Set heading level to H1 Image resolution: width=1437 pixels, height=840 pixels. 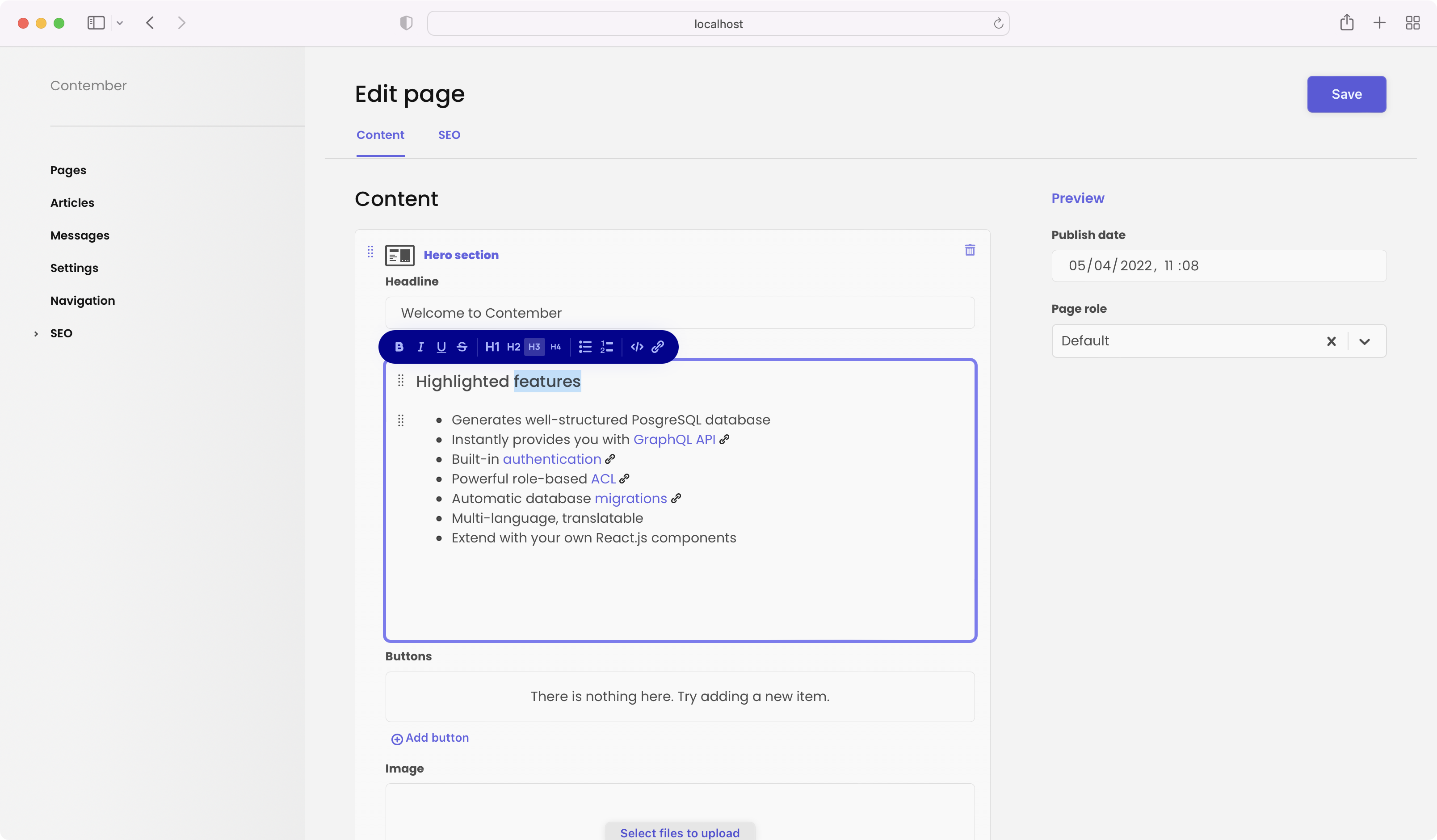click(x=492, y=347)
